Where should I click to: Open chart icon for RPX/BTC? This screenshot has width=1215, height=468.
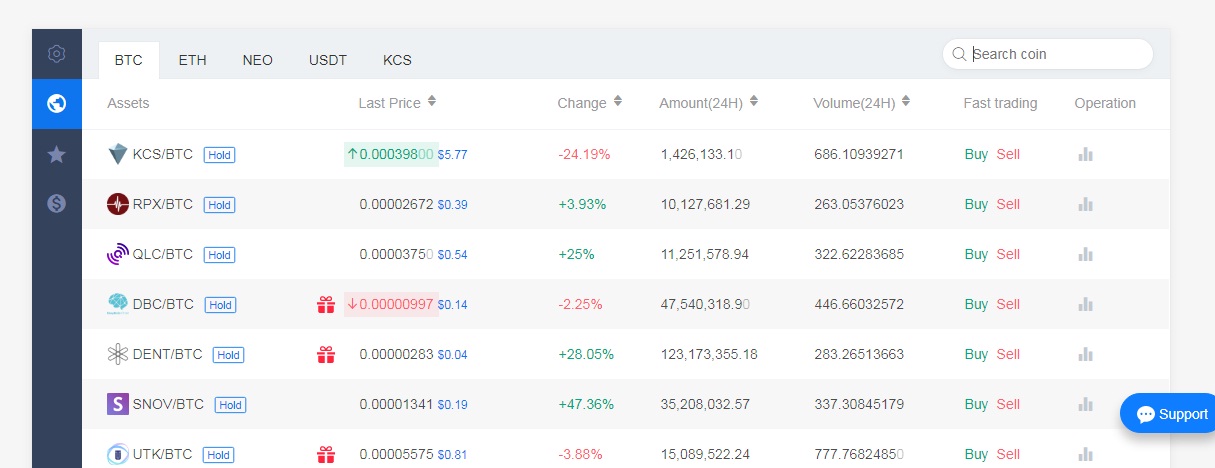pos(1085,204)
